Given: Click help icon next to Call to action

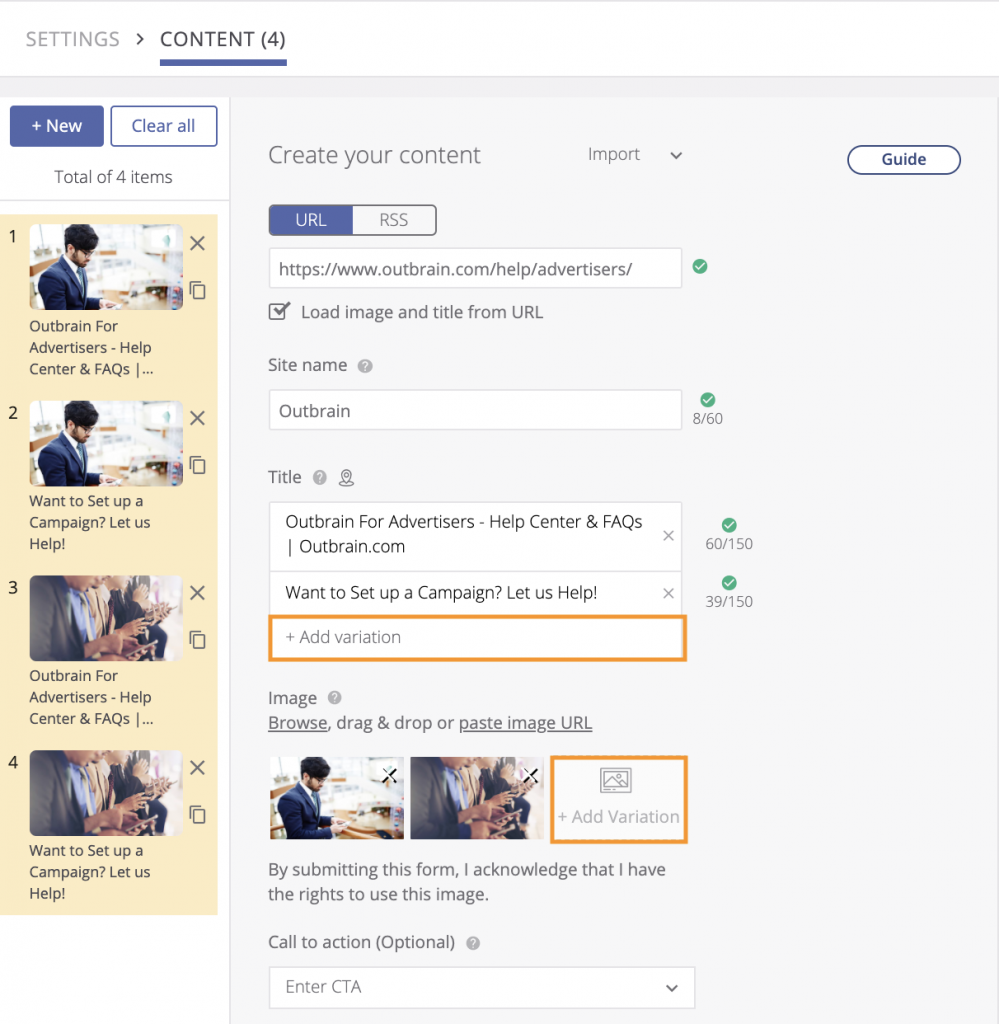Looking at the screenshot, I should (x=473, y=943).
